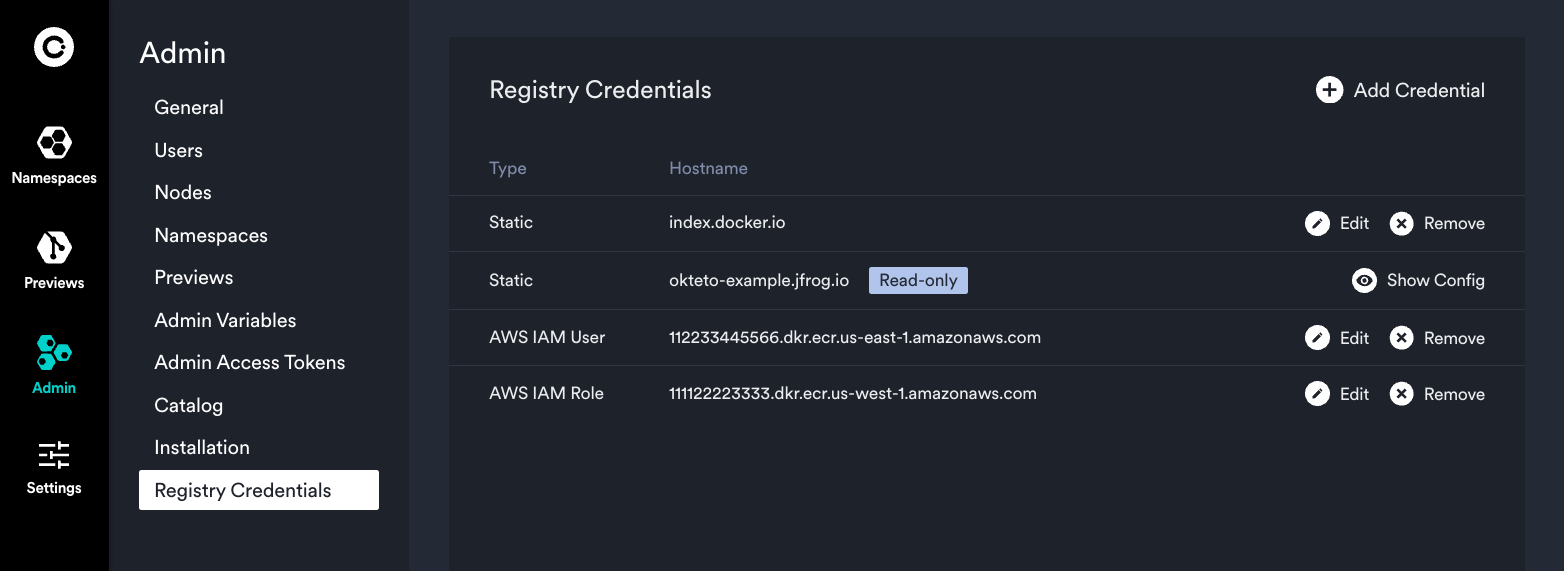Click remove X icon for AWS IAM Role row
Image resolution: width=1564 pixels, height=571 pixels.
pos(1402,394)
